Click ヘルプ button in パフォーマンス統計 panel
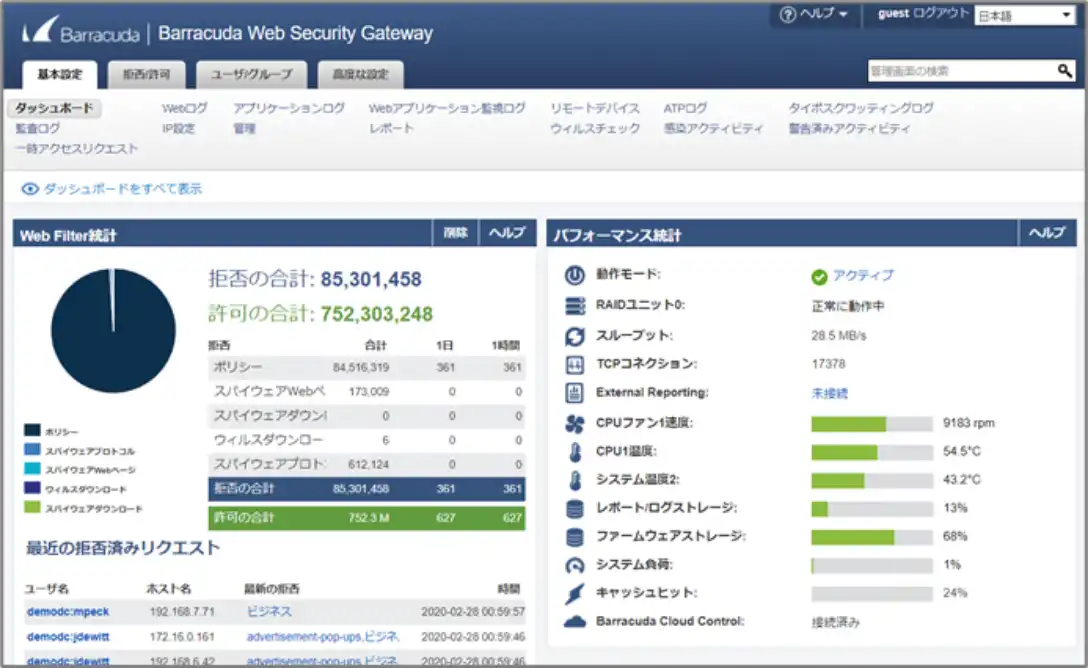 [x=1046, y=233]
